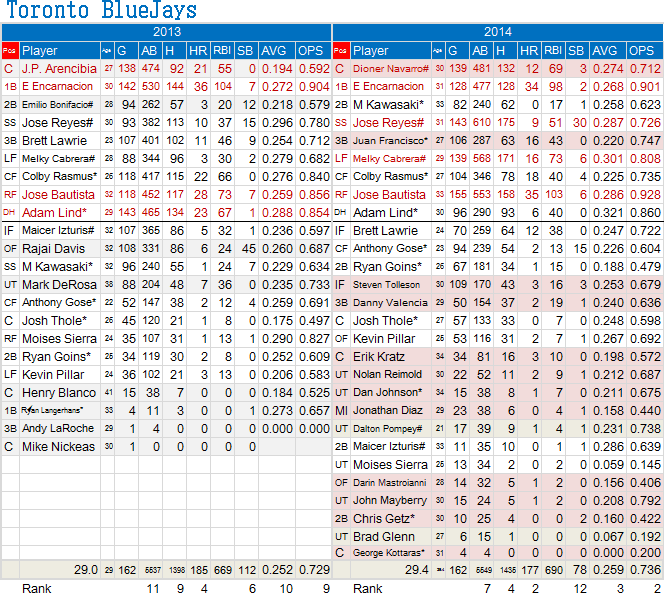Click 2014 team OPS total 0.736
This screenshot has height=593, width=664.
point(645,570)
